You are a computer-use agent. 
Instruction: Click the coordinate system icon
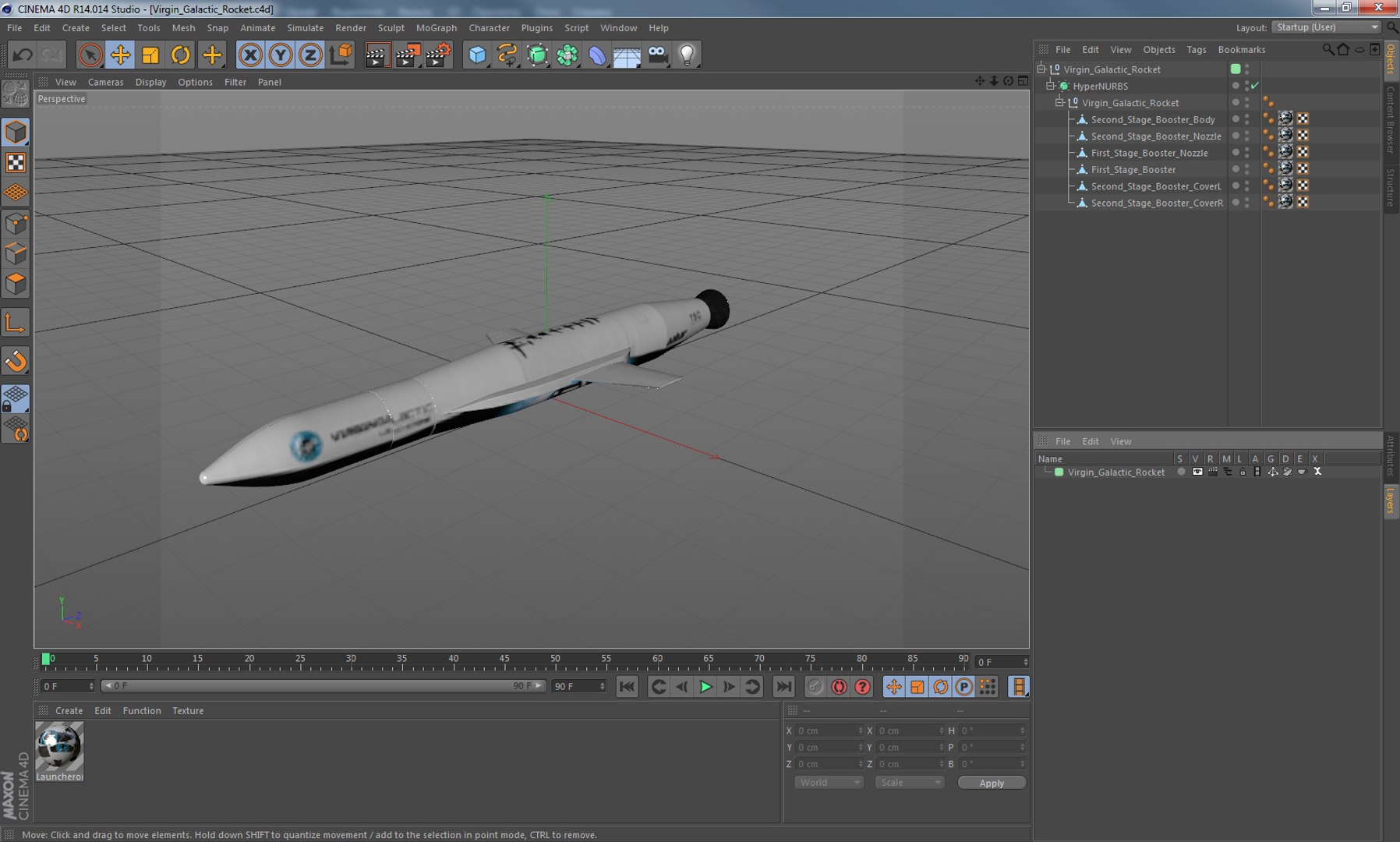click(341, 55)
